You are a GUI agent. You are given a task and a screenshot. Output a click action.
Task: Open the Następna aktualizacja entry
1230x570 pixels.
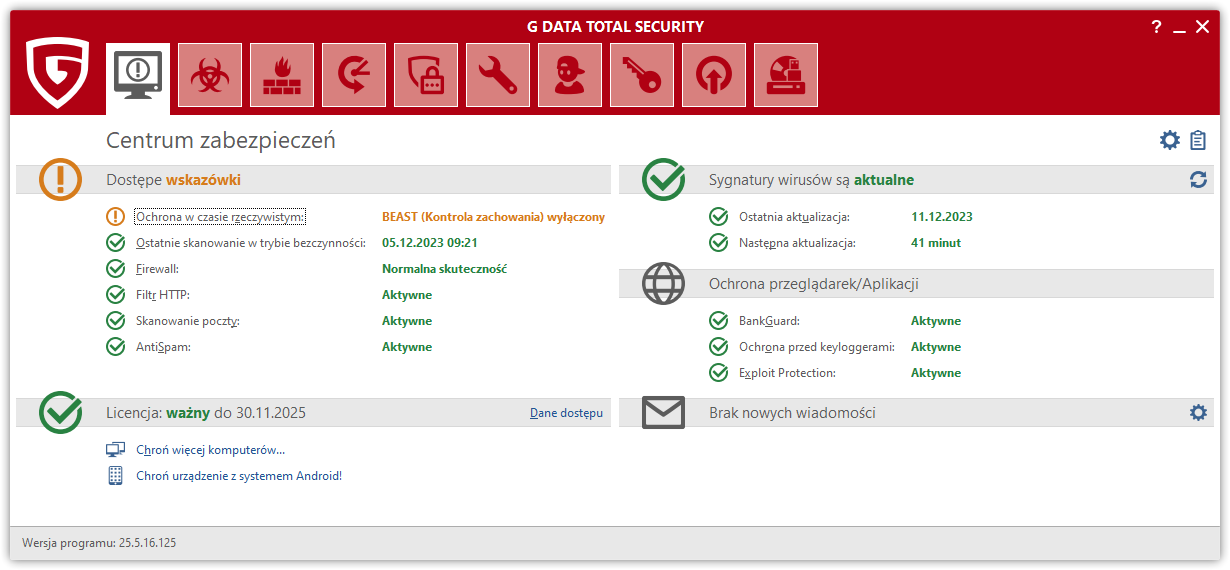797,243
